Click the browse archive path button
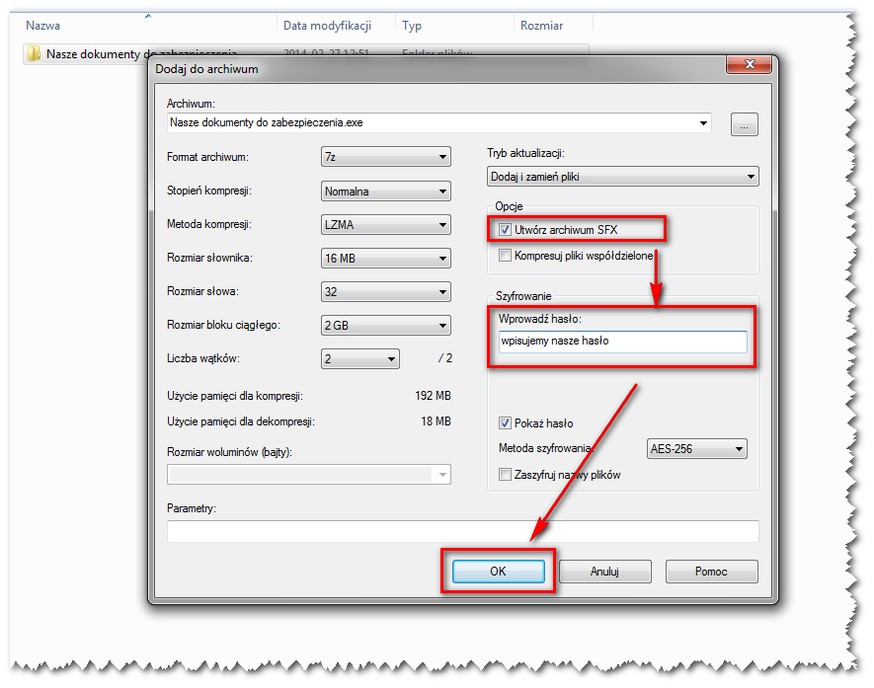Image resolution: width=874 pixels, height=688 pixels. (745, 124)
